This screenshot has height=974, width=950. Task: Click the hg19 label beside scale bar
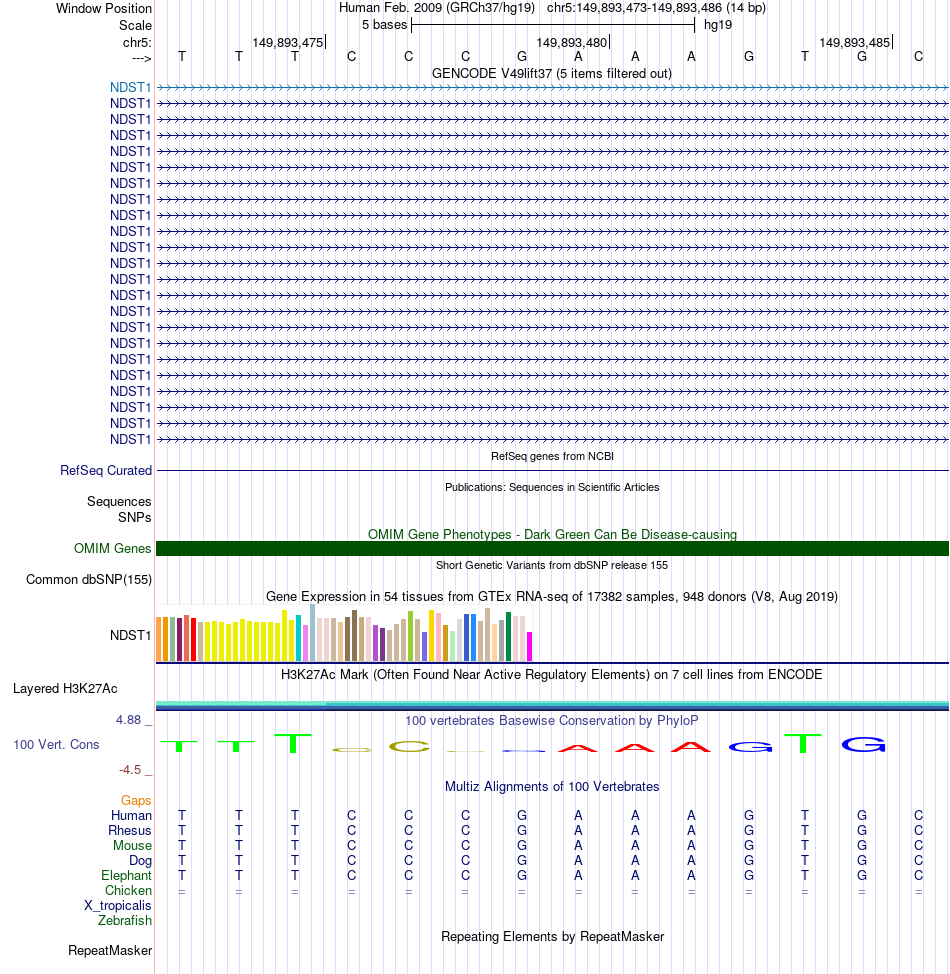point(718,25)
